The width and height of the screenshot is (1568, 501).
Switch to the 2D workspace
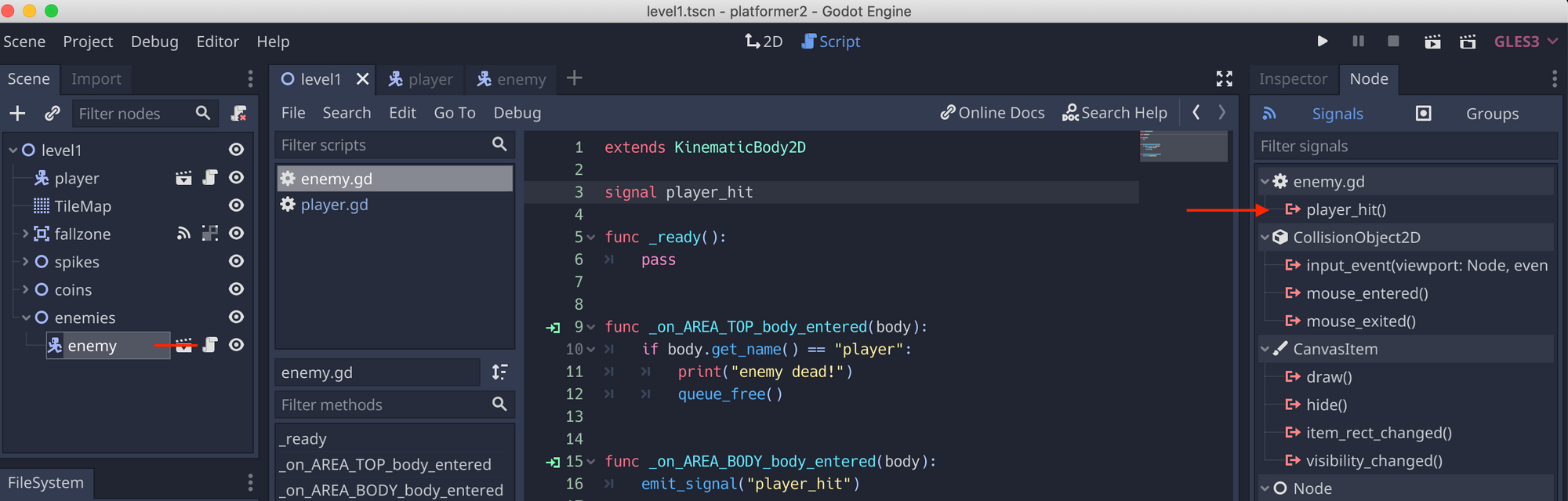[x=764, y=42]
